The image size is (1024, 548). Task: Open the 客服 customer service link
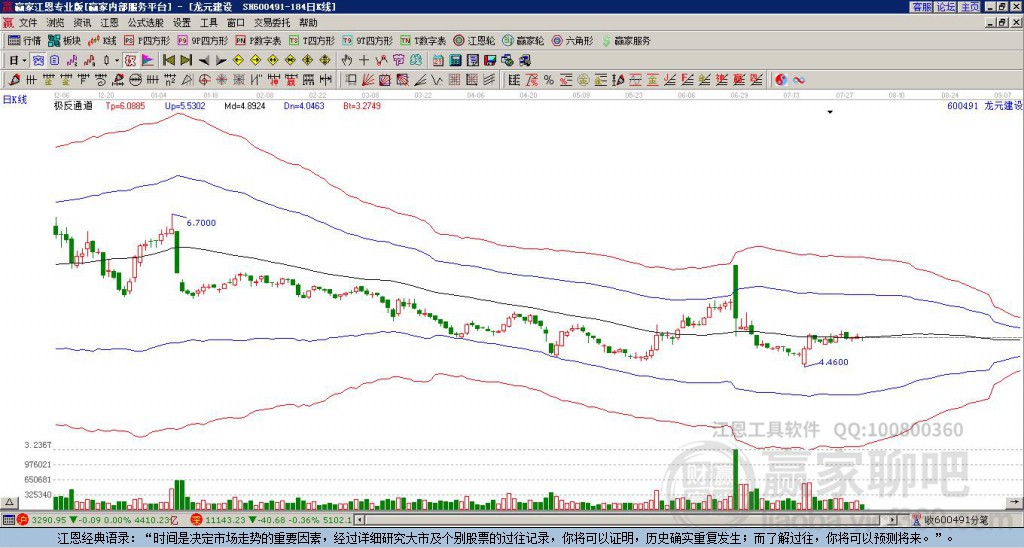[921, 7]
